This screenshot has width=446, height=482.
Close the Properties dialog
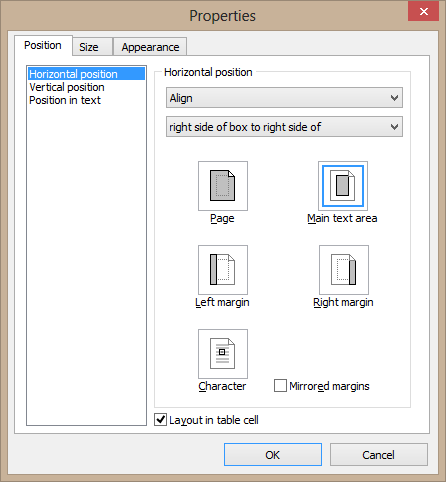click(423, 11)
